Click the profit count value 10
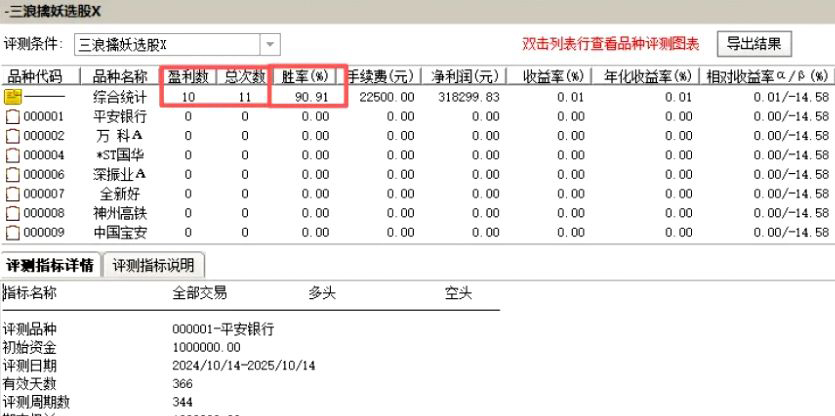The height and width of the screenshot is (416, 835). click(188, 97)
